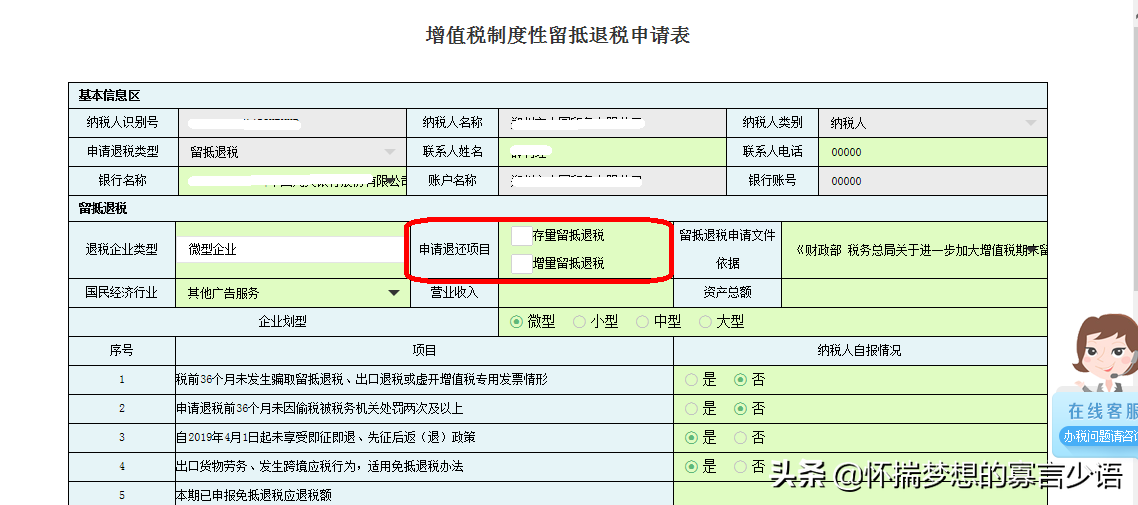The image size is (1138, 505).
Task: Select 是 for row 1 fraud declaration
Action: tap(692, 380)
